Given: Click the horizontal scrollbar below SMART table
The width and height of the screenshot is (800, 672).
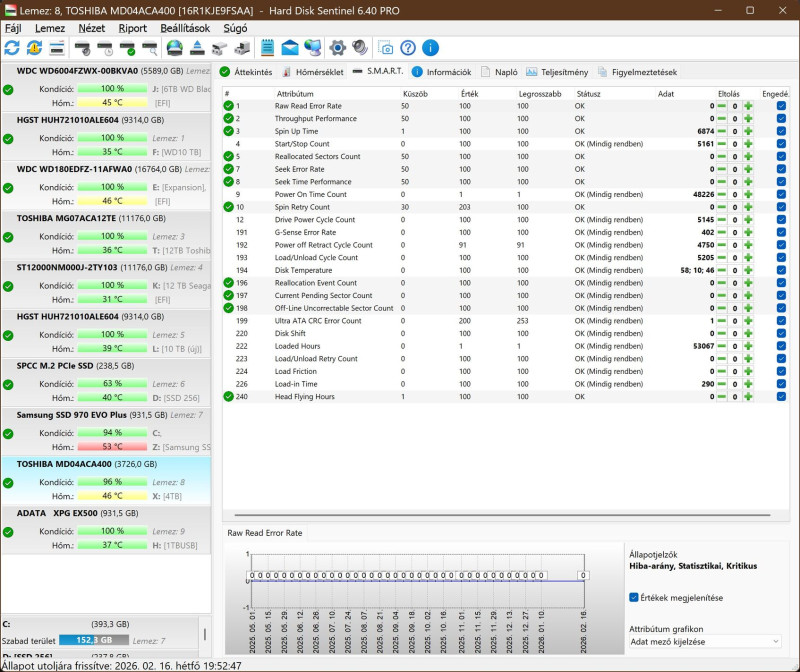Looking at the screenshot, I should (502, 515).
